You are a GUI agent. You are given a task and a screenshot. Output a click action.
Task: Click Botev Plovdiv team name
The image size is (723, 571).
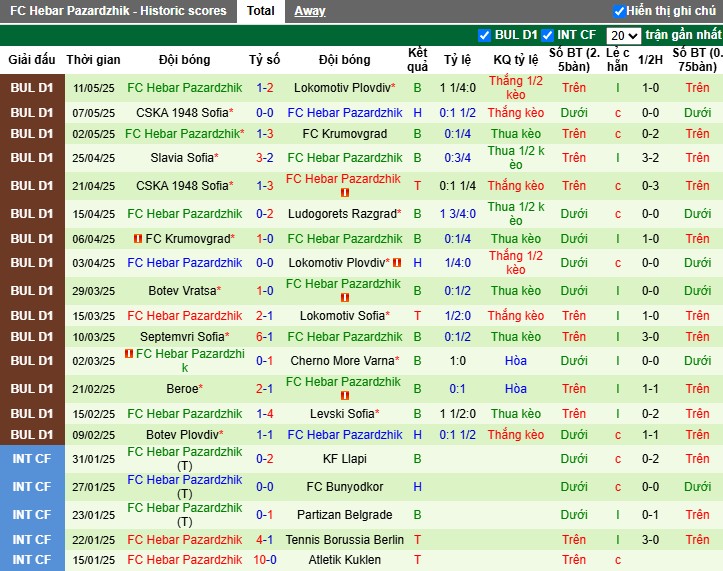182,434
